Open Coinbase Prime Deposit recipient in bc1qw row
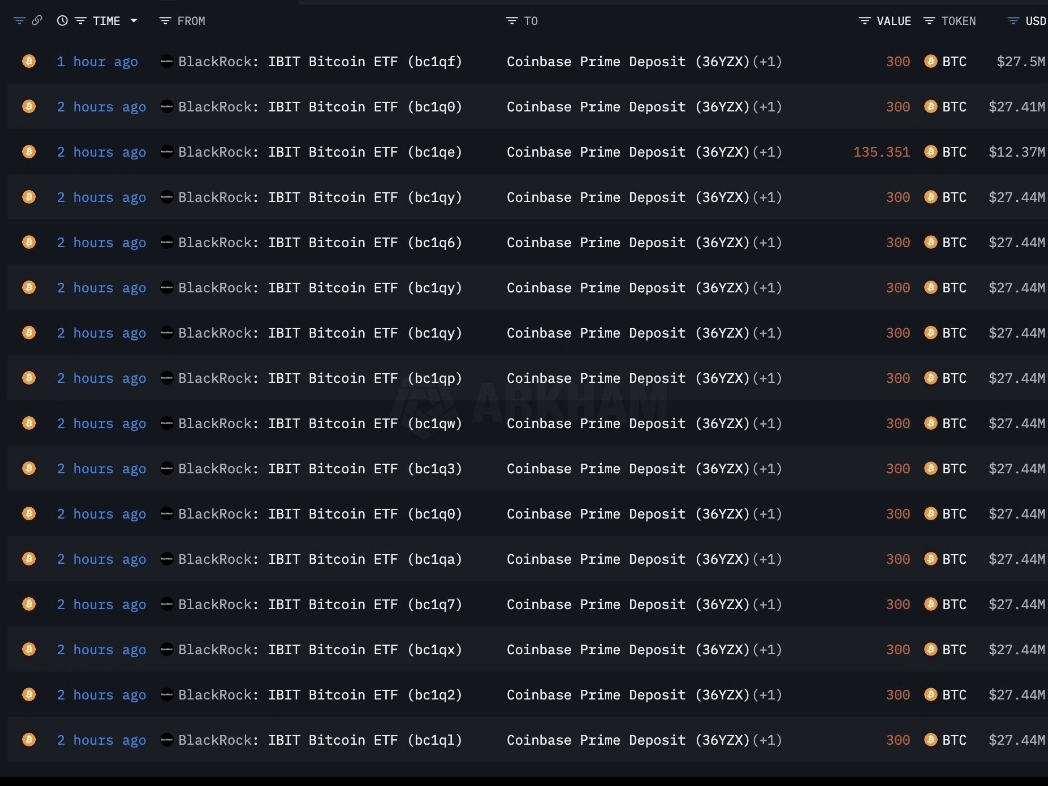 (x=628, y=423)
